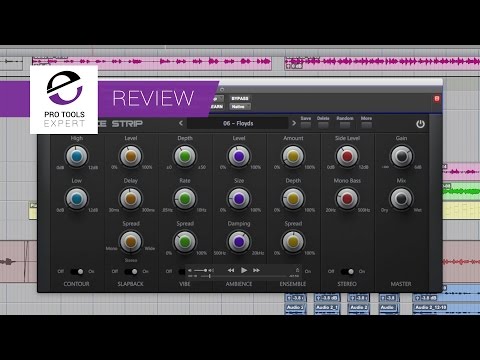This screenshot has width=480, height=360.
Task: Click the Vibe Depth knob
Action: 185,156
